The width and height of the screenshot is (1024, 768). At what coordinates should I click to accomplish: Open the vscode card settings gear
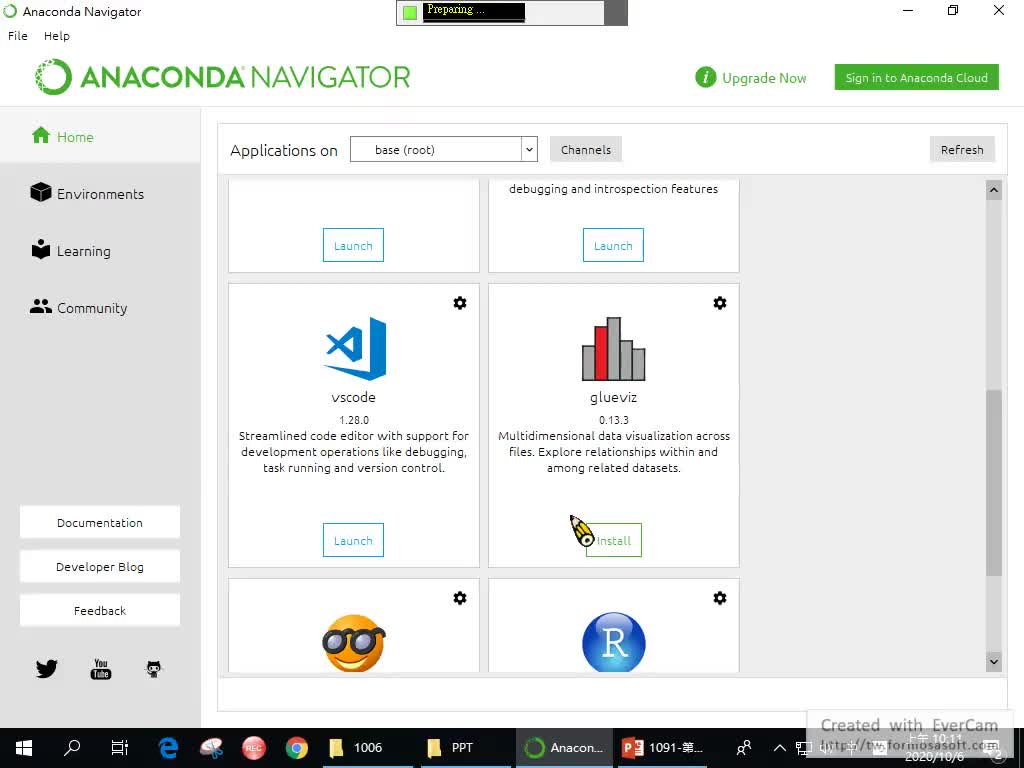coord(460,303)
